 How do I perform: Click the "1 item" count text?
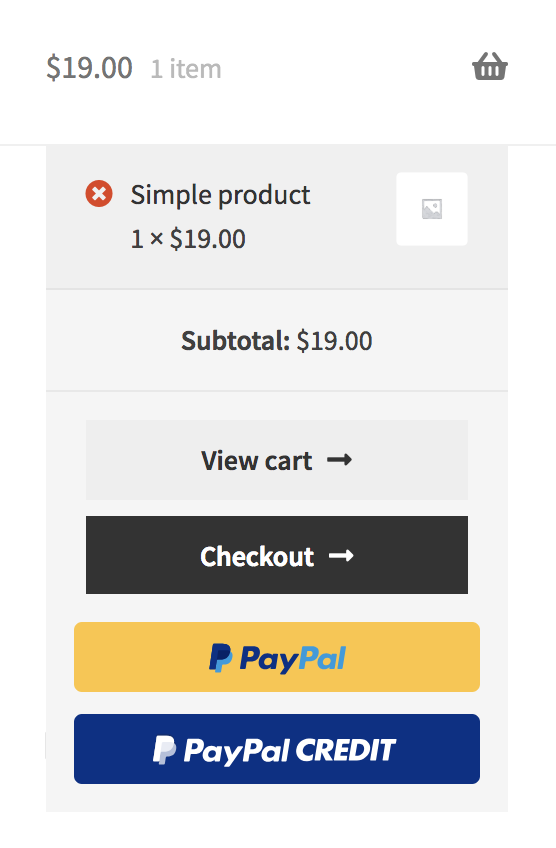click(186, 69)
